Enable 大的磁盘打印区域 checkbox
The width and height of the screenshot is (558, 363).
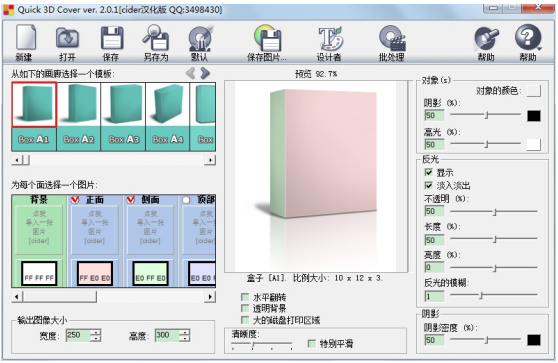point(245,320)
